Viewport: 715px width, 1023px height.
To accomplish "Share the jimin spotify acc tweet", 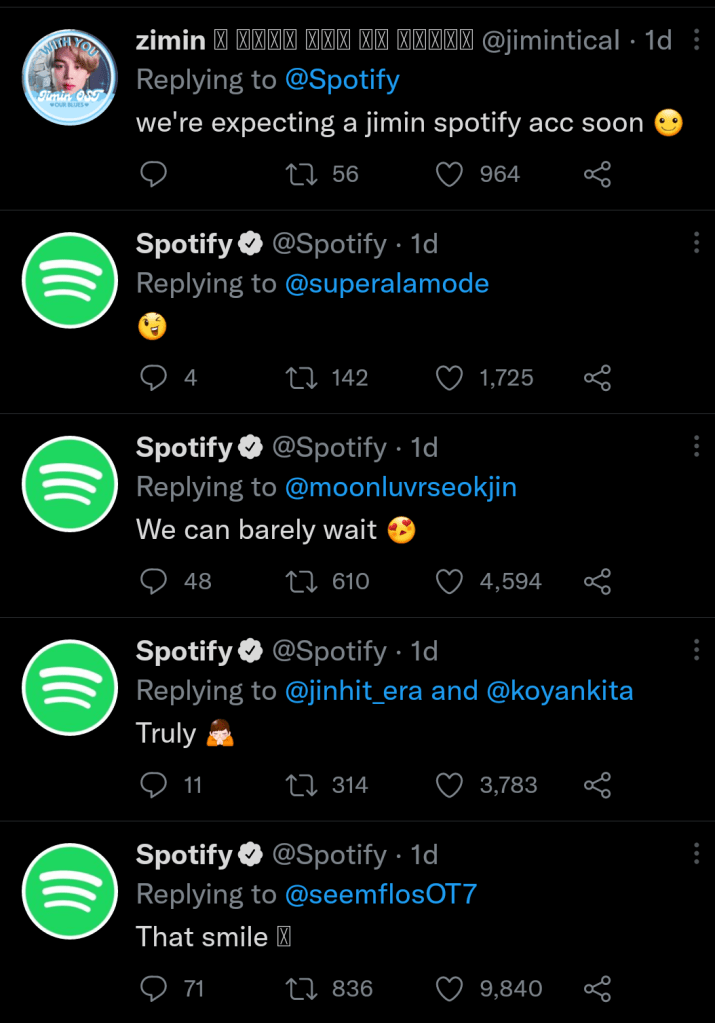I will [x=597, y=175].
